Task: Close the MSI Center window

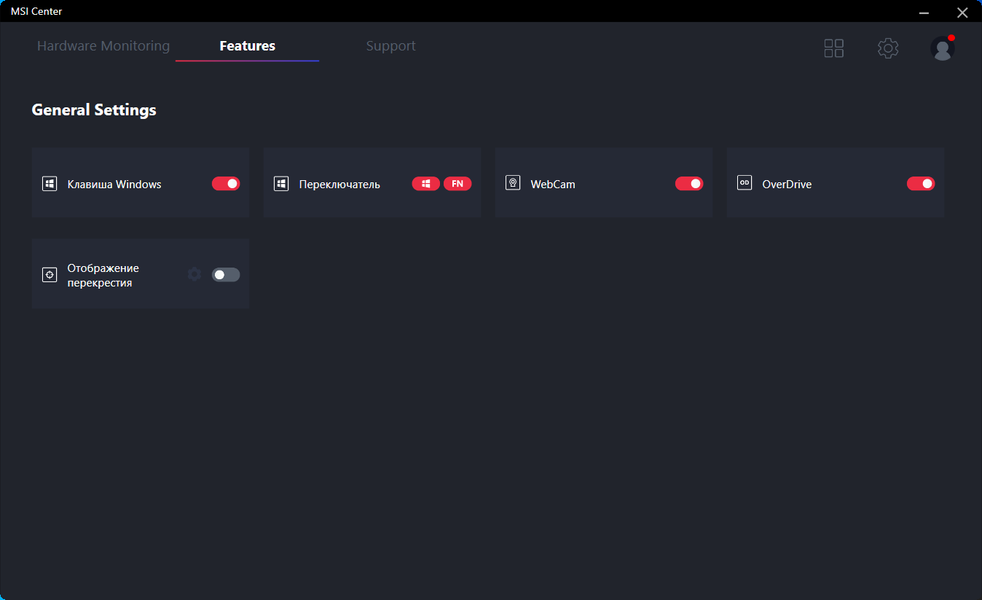Action: pos(963,12)
